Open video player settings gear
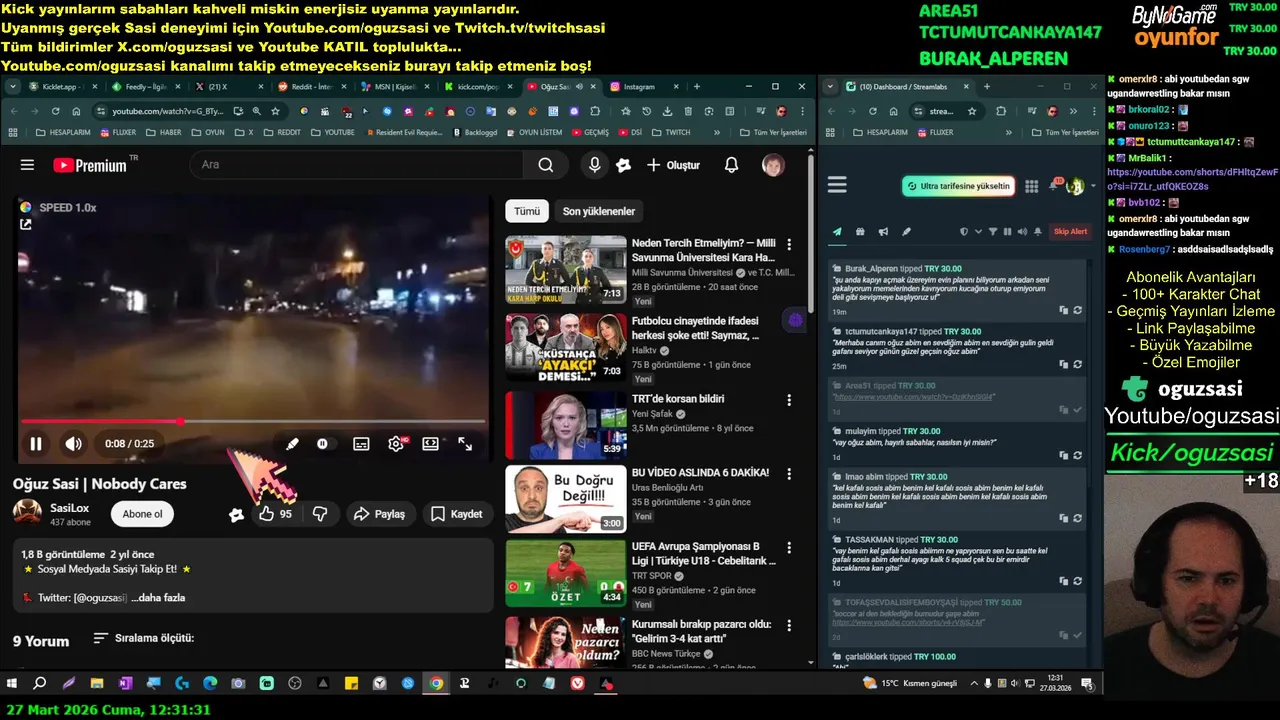 click(396, 444)
